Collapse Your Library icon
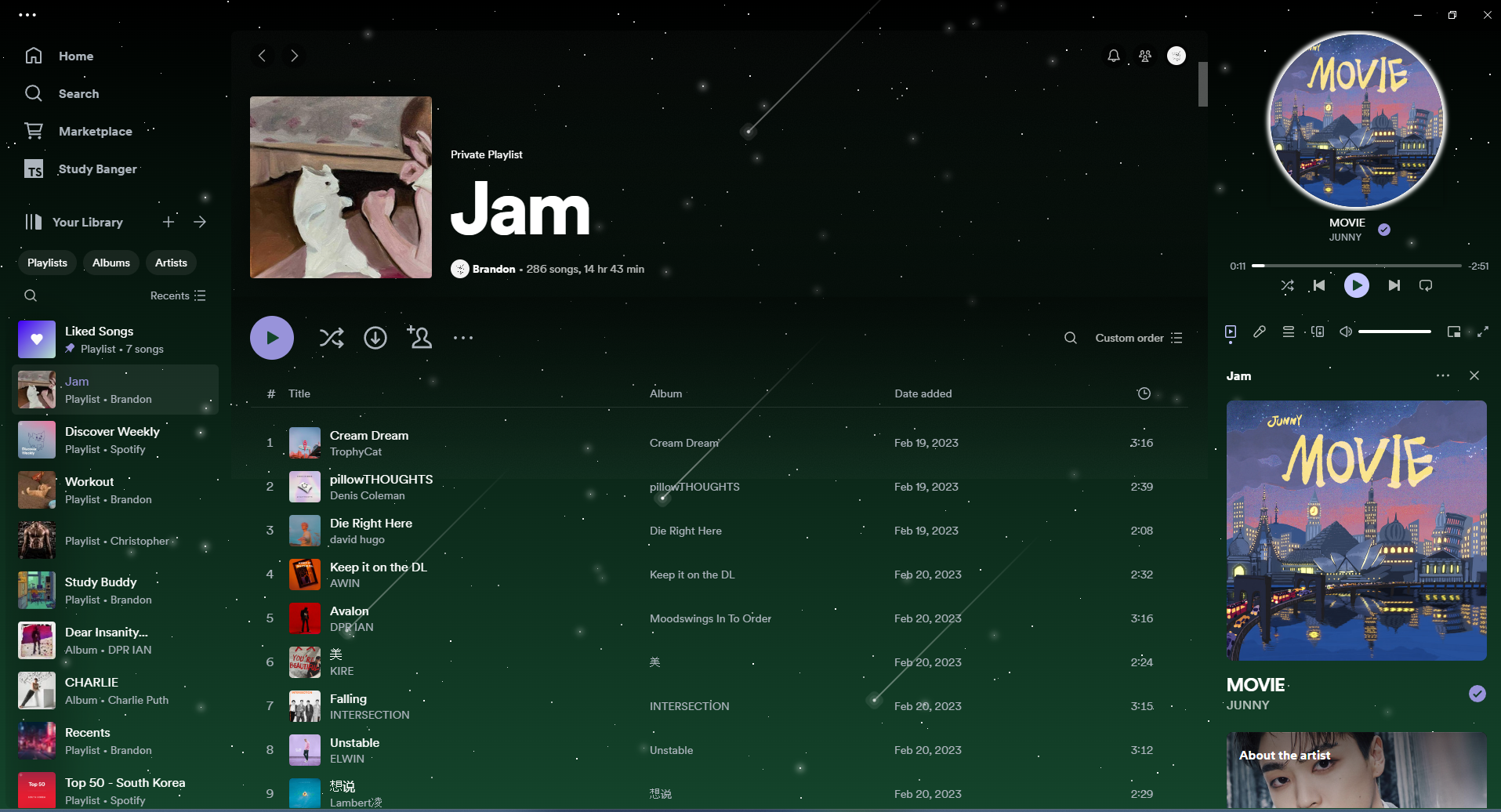 pos(33,222)
